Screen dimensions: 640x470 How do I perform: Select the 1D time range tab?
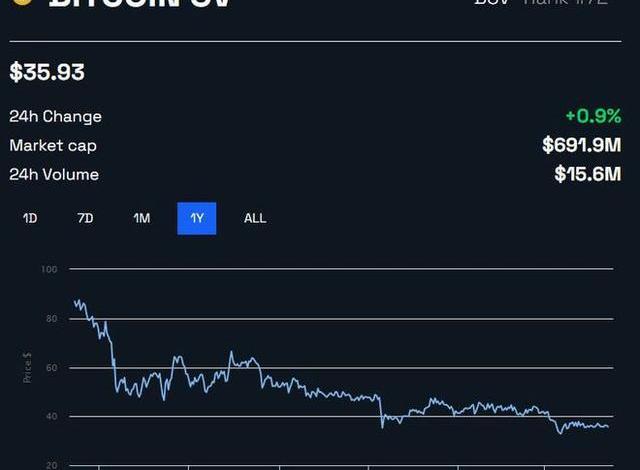(x=30, y=218)
